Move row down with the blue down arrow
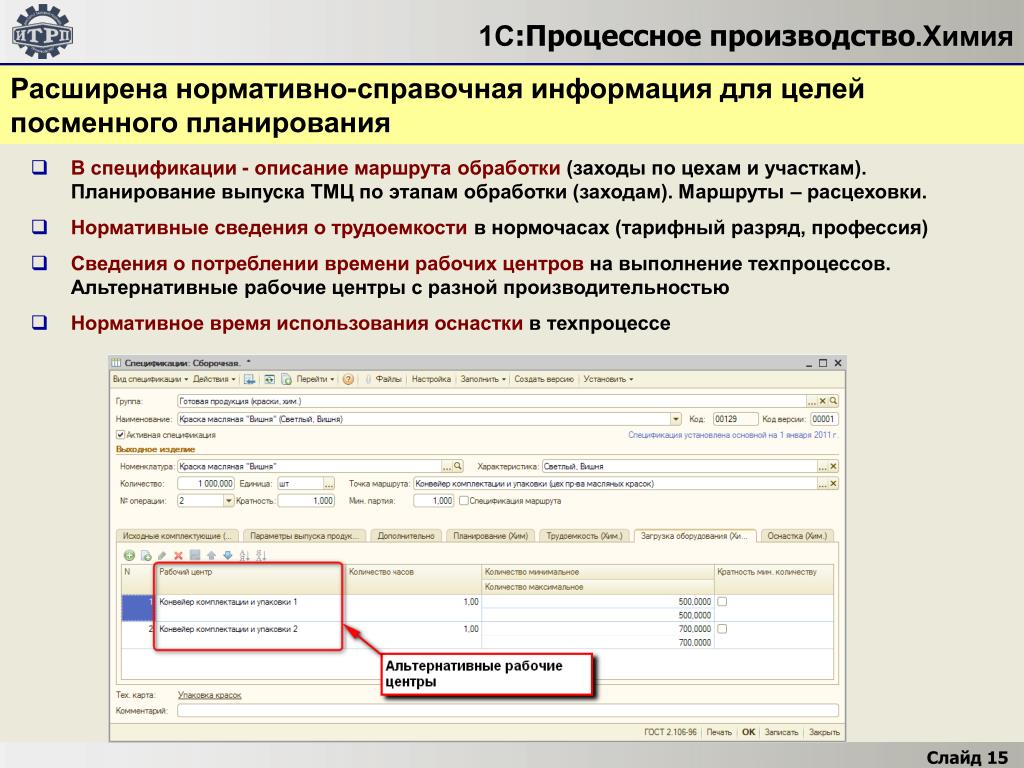The height and width of the screenshot is (768, 1024). (227, 556)
